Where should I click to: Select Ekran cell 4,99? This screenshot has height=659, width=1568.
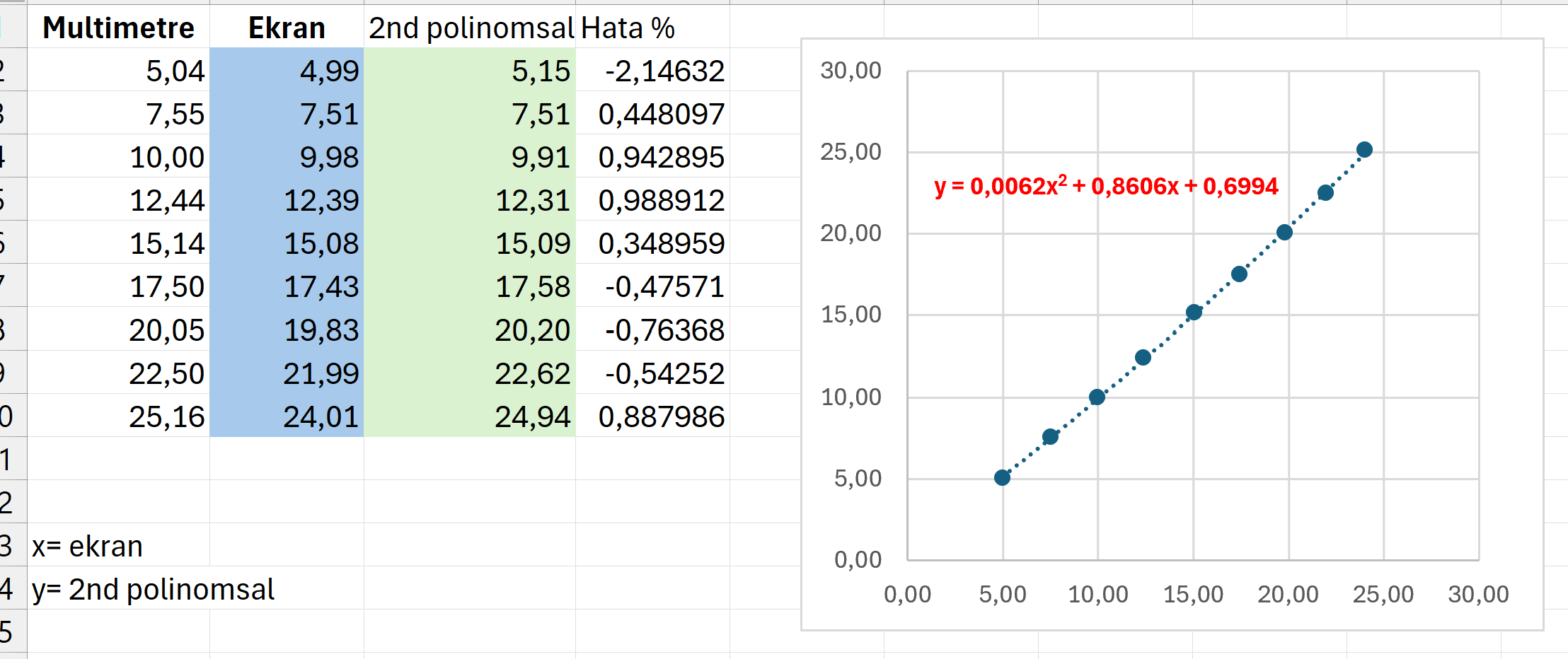(x=287, y=70)
